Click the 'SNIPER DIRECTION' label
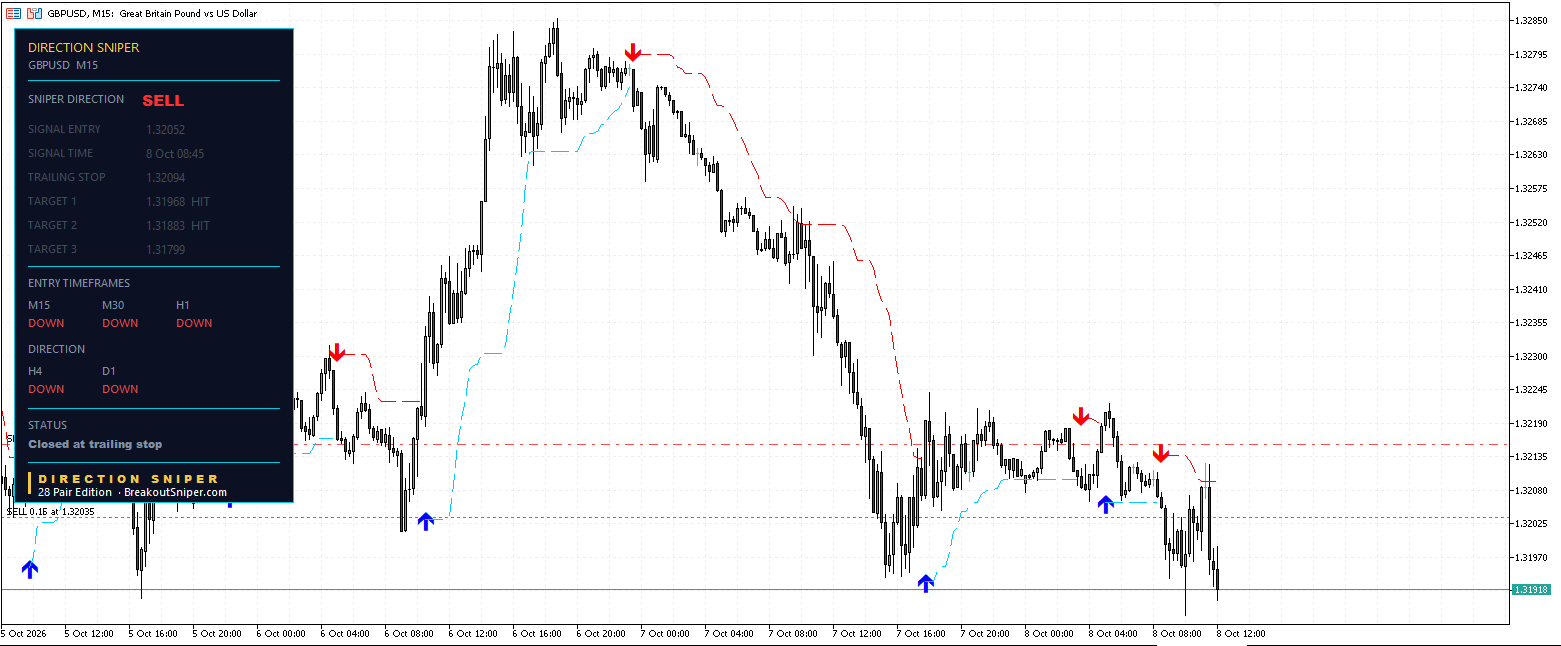 tap(76, 99)
